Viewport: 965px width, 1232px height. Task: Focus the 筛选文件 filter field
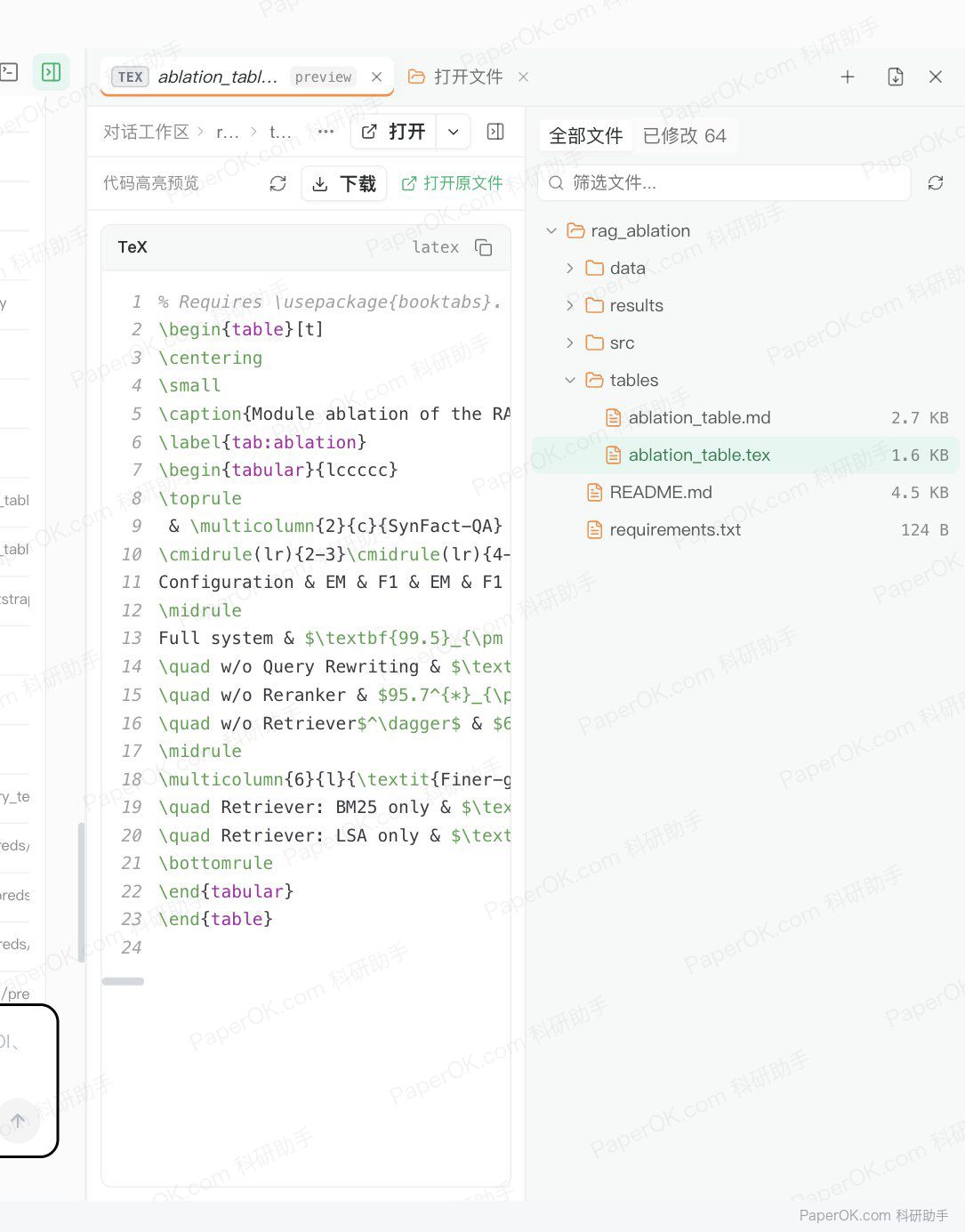tap(725, 182)
